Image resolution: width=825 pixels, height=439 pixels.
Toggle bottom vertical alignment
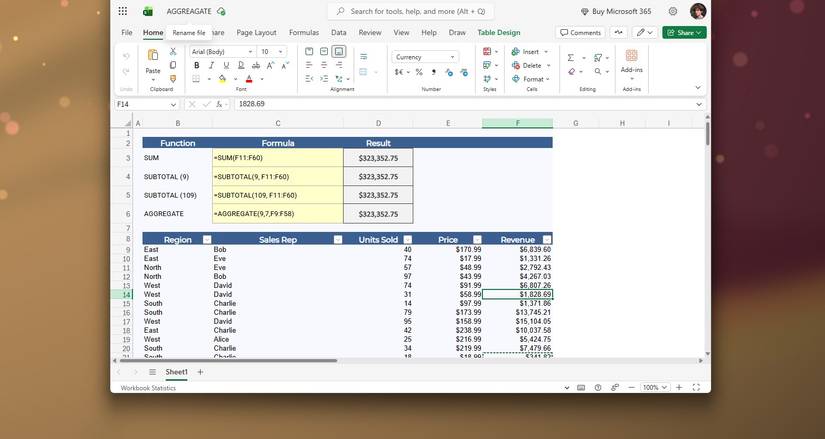tap(339, 52)
